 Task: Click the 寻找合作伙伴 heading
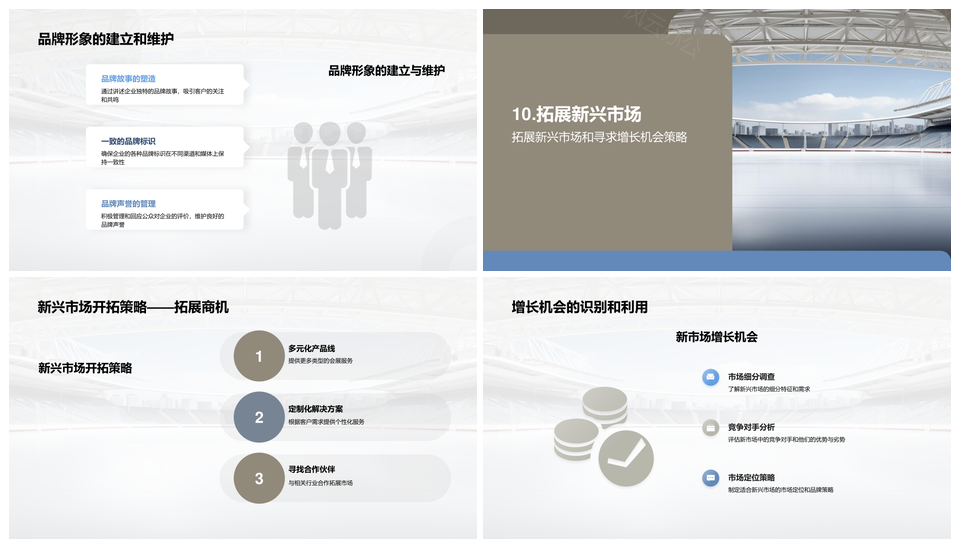pos(312,469)
